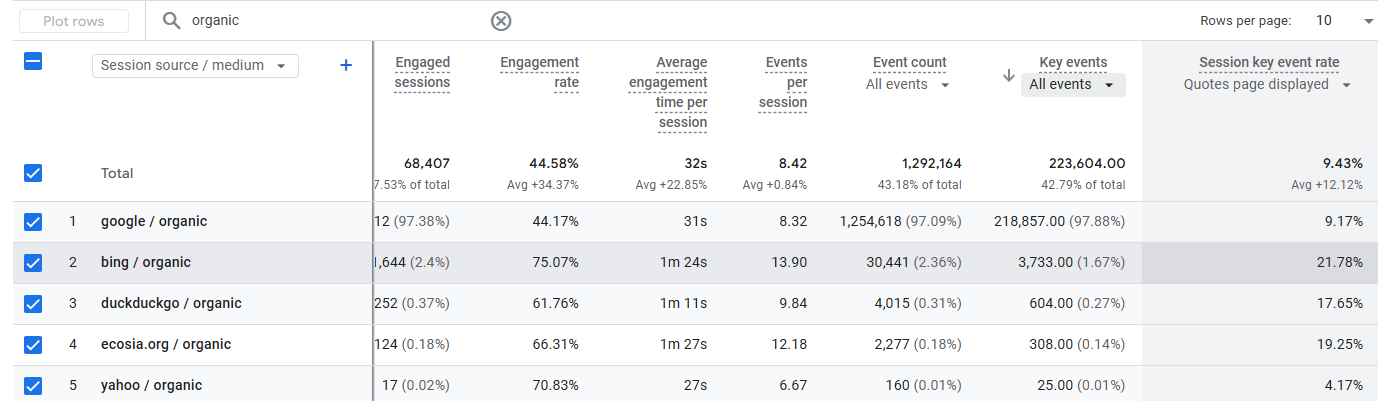
Task: Deselect the bing / organic checkbox
Action: pos(33,262)
